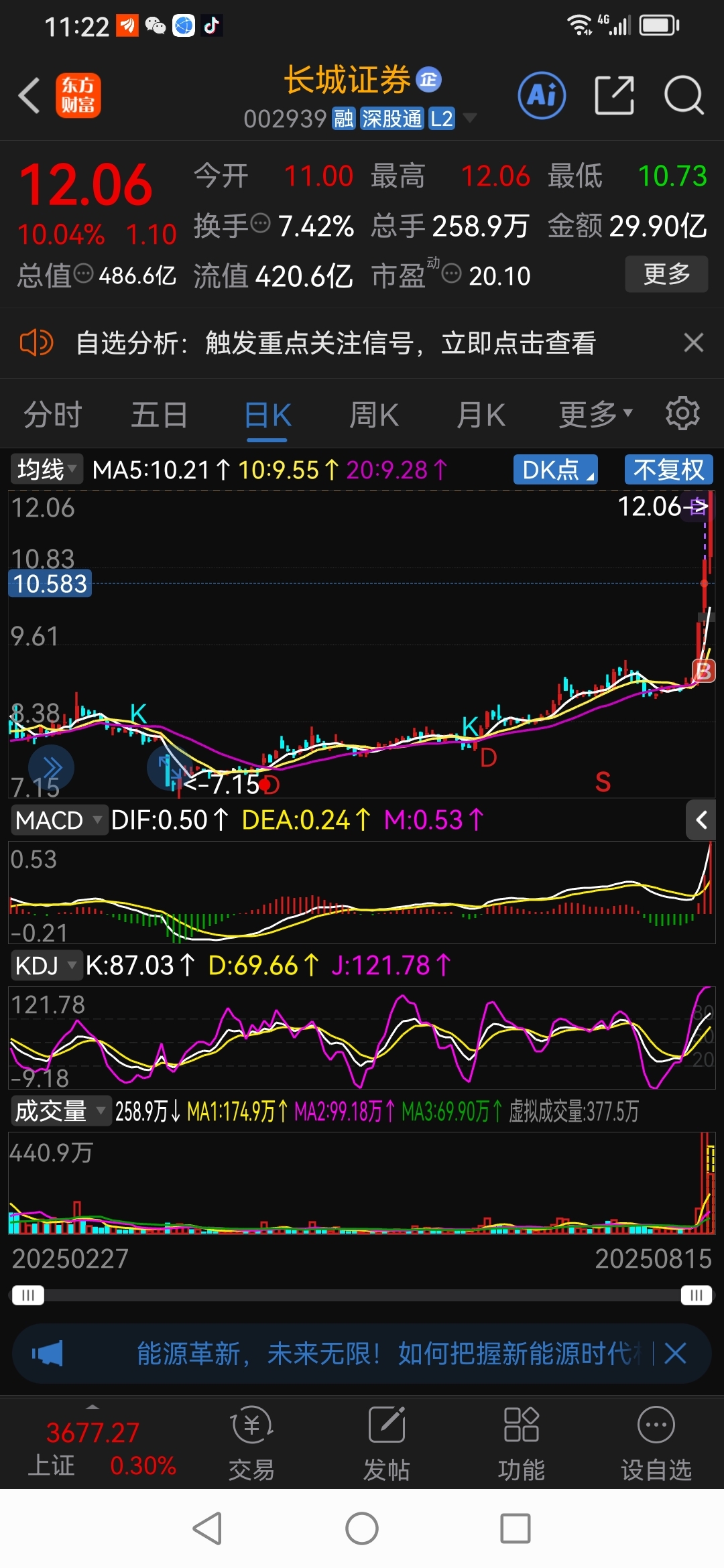Tap end date 20250815 label
The height and width of the screenshot is (1568, 724).
click(x=654, y=1258)
